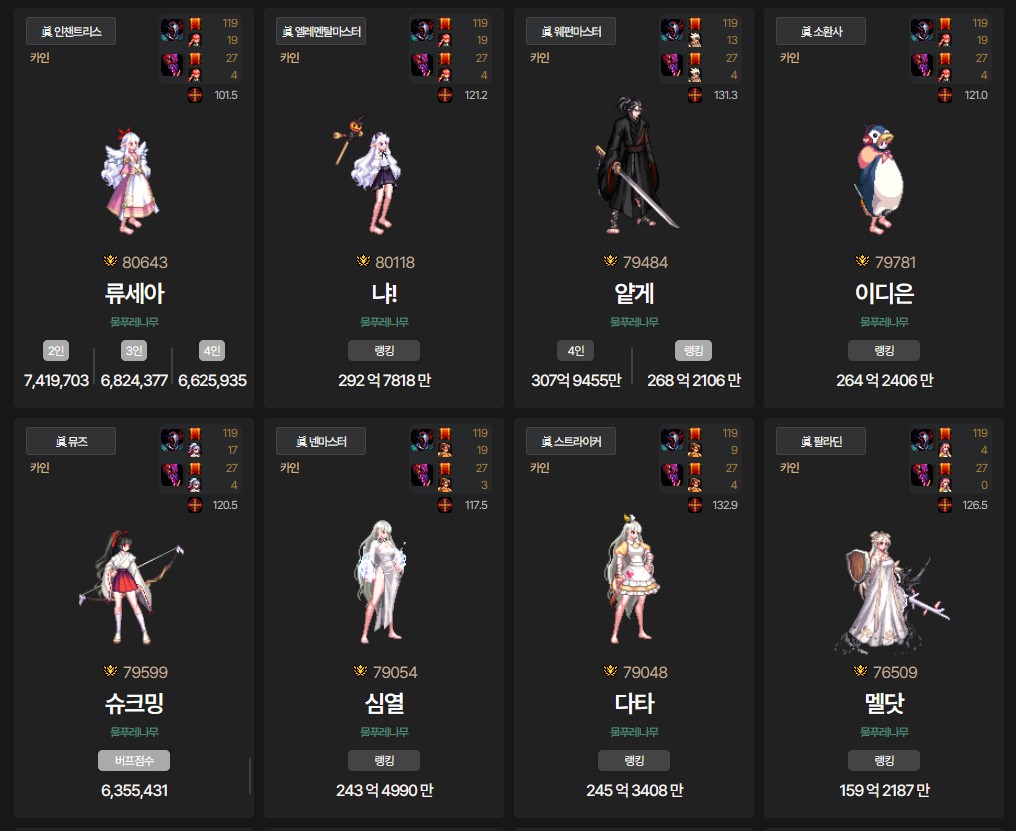The width and height of the screenshot is (1016, 831).
Task: Click the guild name 몽푸레나무 under 멜닷
Action: click(884, 732)
